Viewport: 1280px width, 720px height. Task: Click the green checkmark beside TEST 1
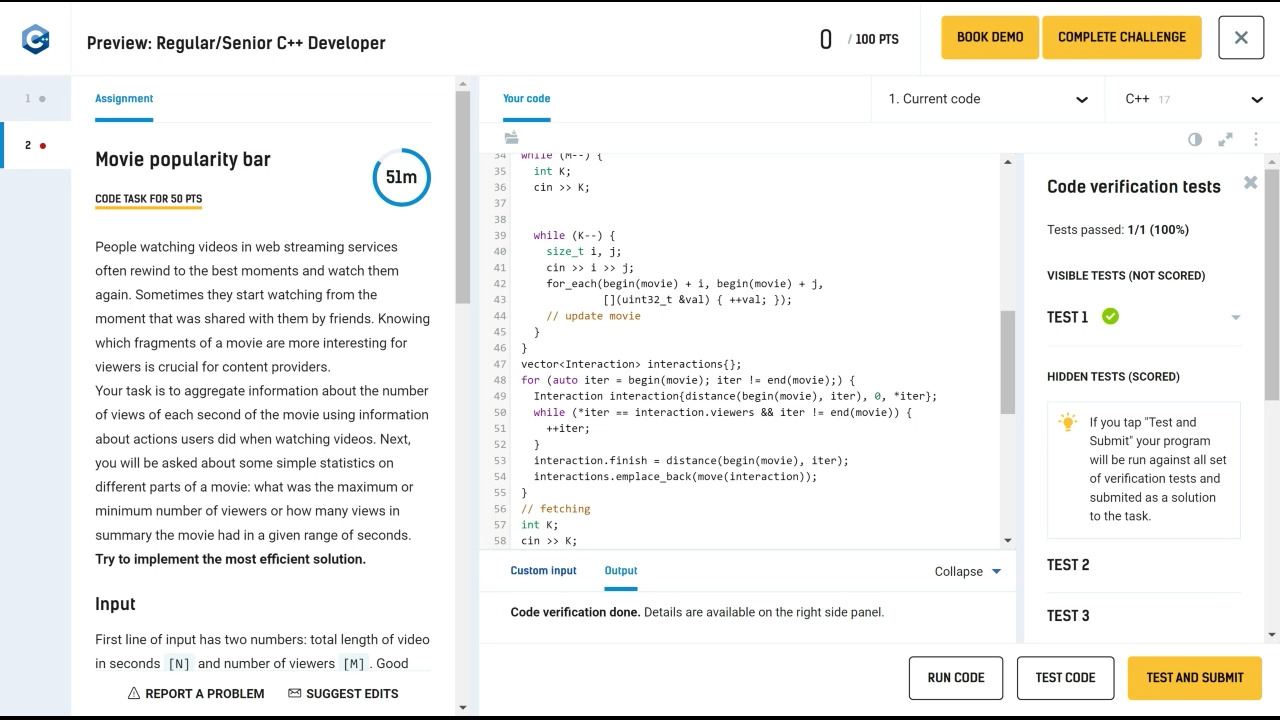(x=1110, y=317)
